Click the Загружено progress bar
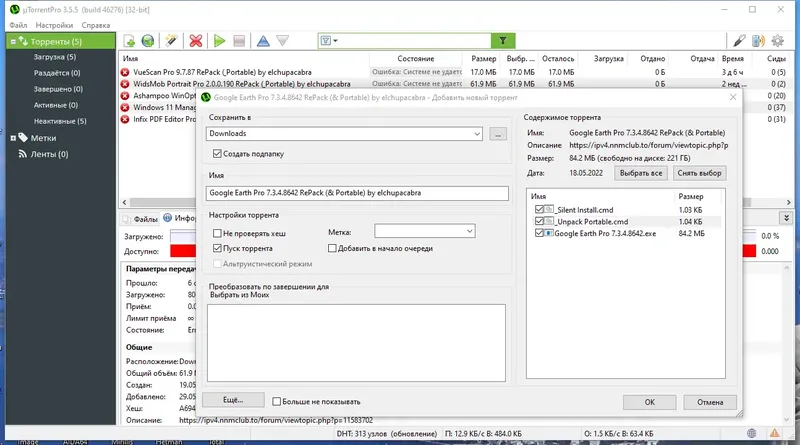 [x=183, y=236]
